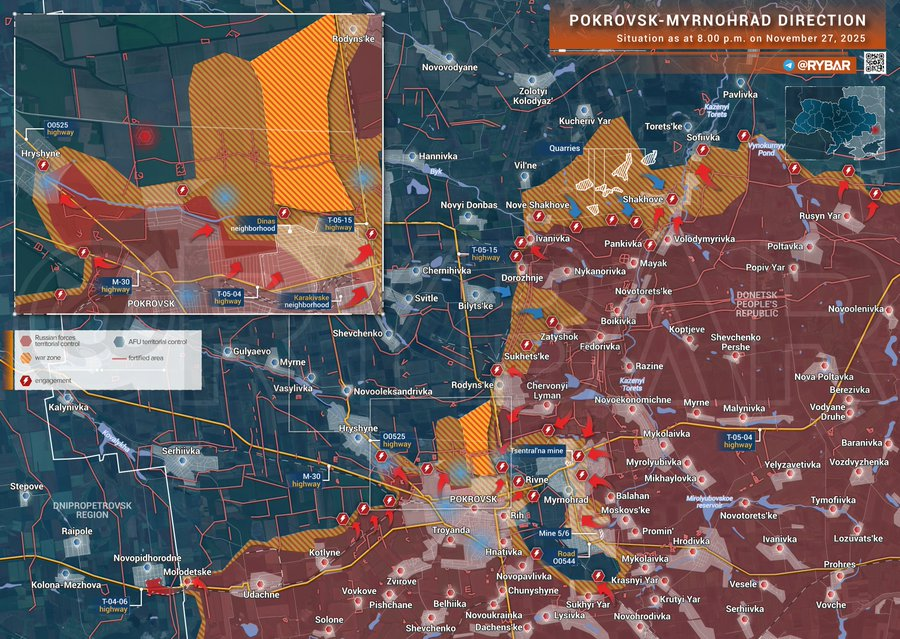The width and height of the screenshot is (900, 639).
Task: Click the AFU territorial control hexagon in legend
Action: (119, 341)
